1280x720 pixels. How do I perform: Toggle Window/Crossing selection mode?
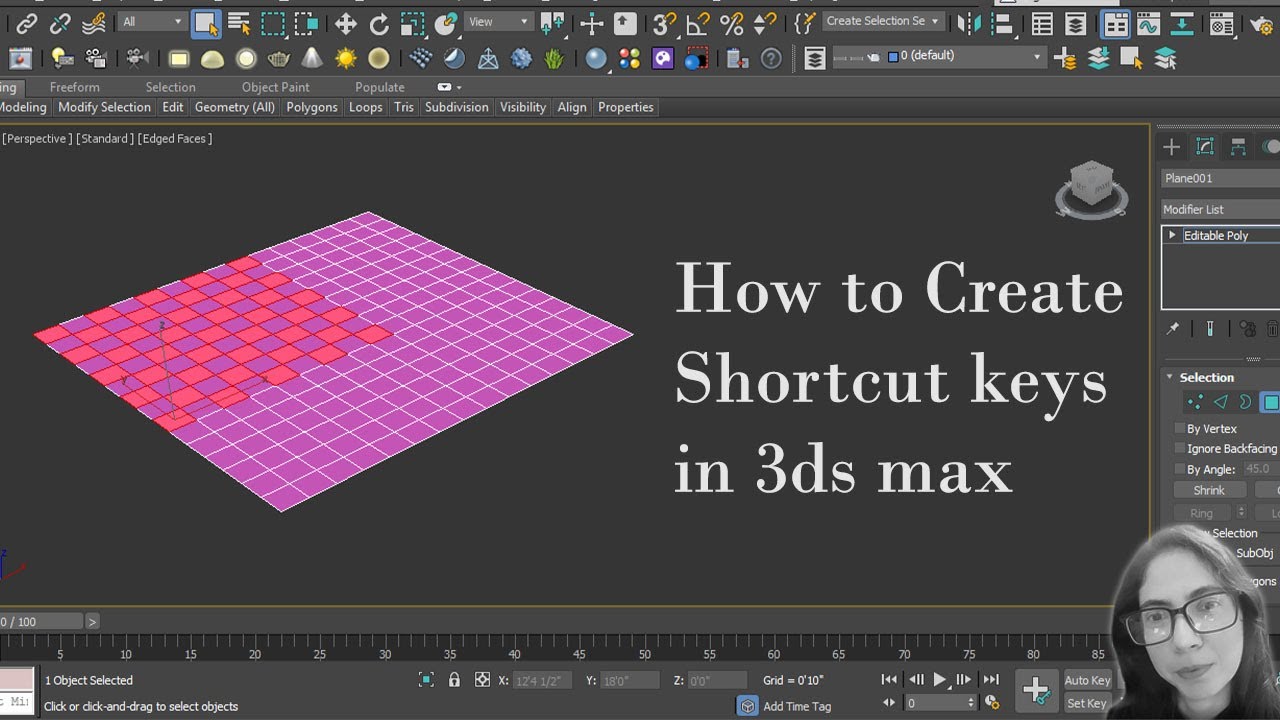(x=306, y=23)
